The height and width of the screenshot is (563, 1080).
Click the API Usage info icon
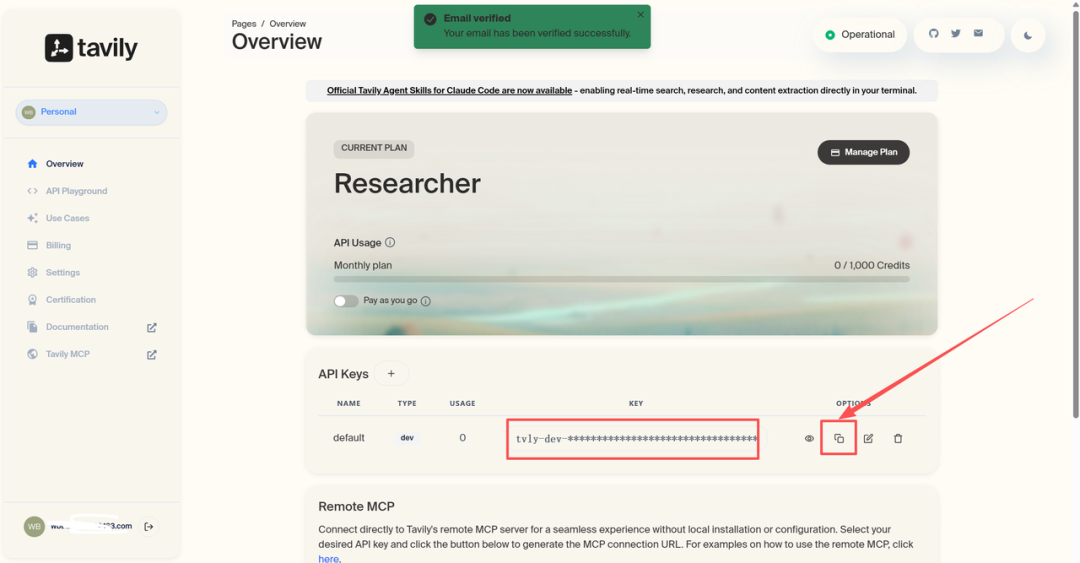pos(390,243)
